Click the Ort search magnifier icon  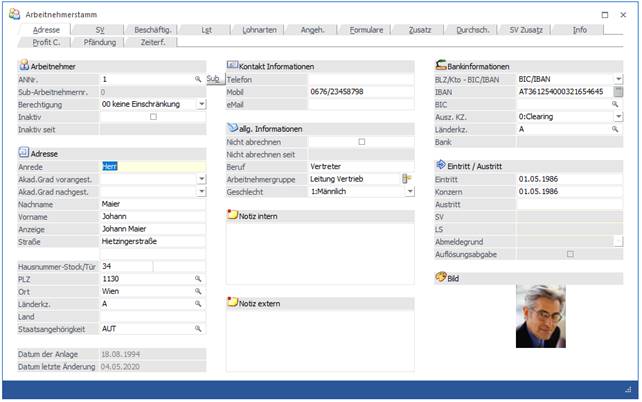pyautogui.click(x=198, y=291)
